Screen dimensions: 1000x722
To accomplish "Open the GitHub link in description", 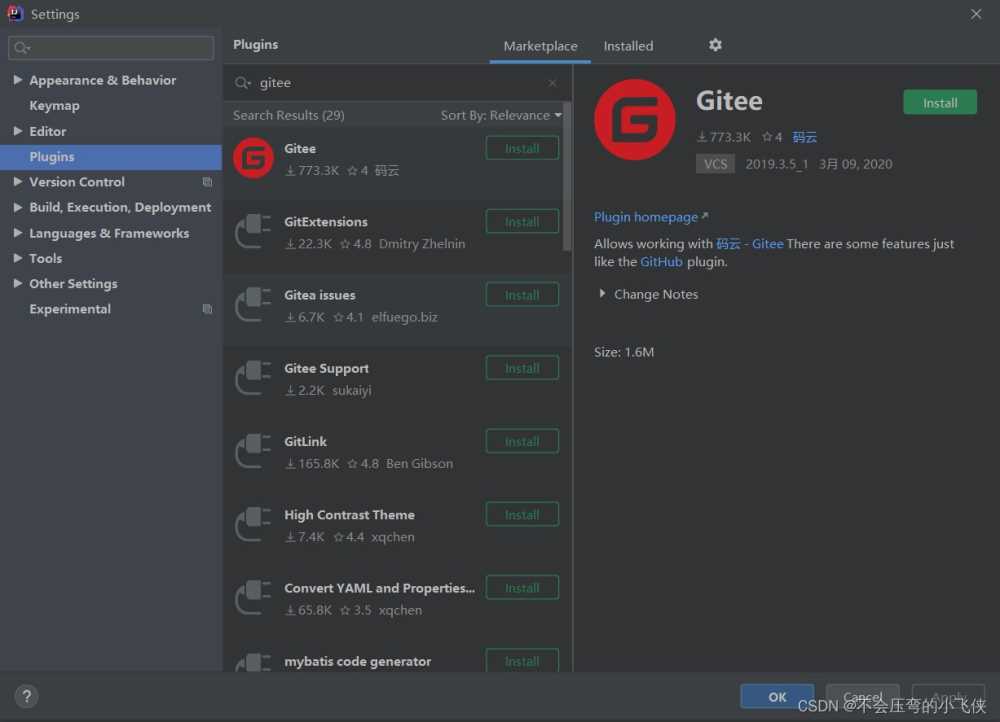I will [x=661, y=262].
